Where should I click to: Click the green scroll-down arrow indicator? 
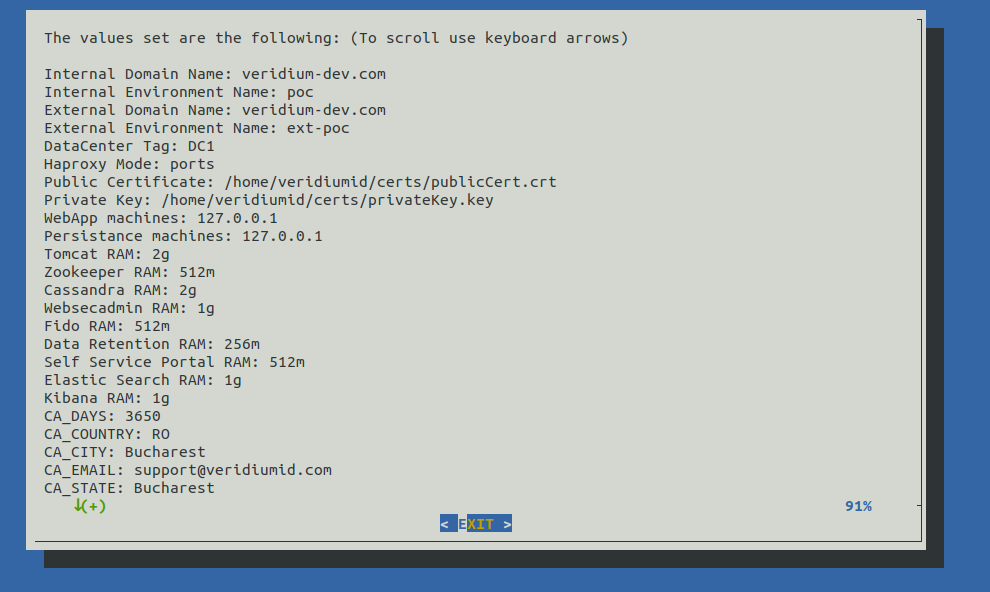[x=79, y=506]
